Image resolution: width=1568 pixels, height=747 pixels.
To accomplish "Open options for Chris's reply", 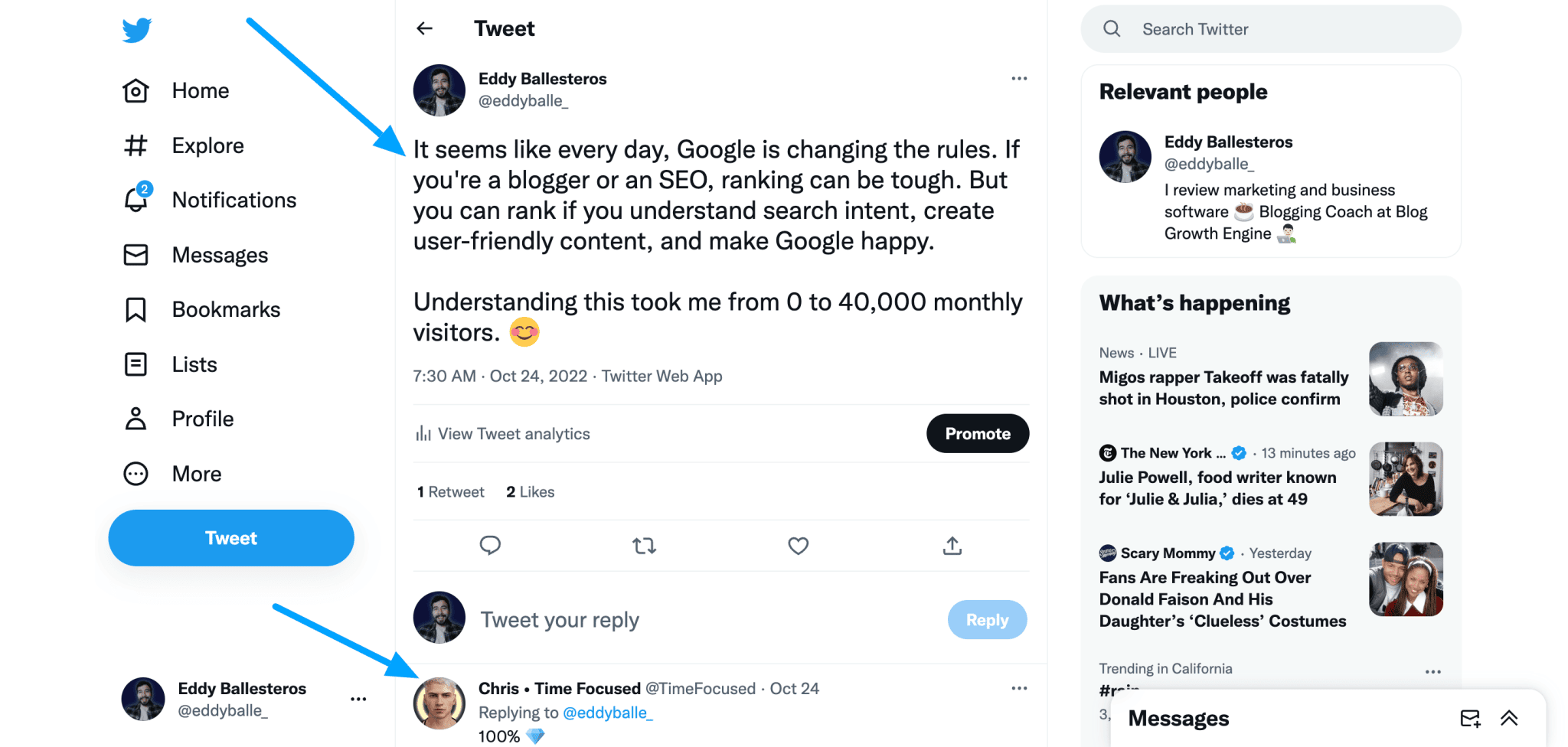I will [x=1019, y=688].
